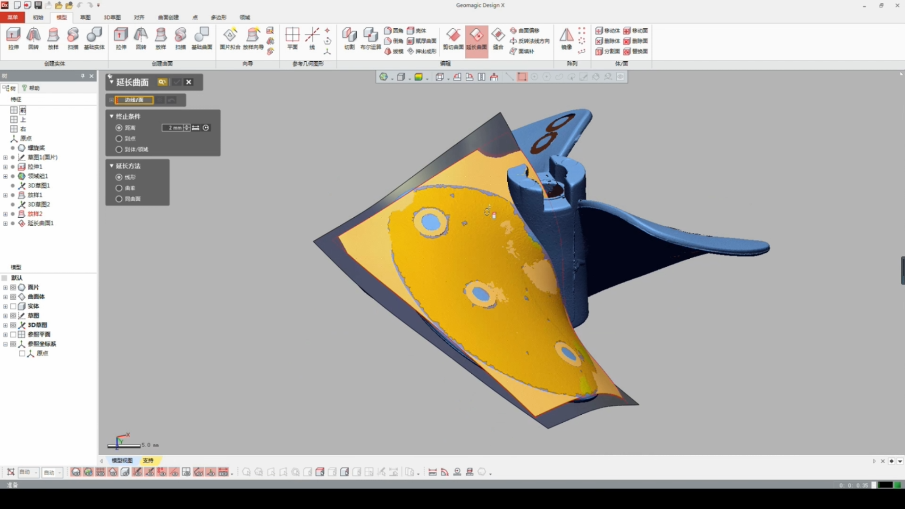Screen dimensions: 905x509
Task: Click the distance value input field
Action: click(173, 128)
